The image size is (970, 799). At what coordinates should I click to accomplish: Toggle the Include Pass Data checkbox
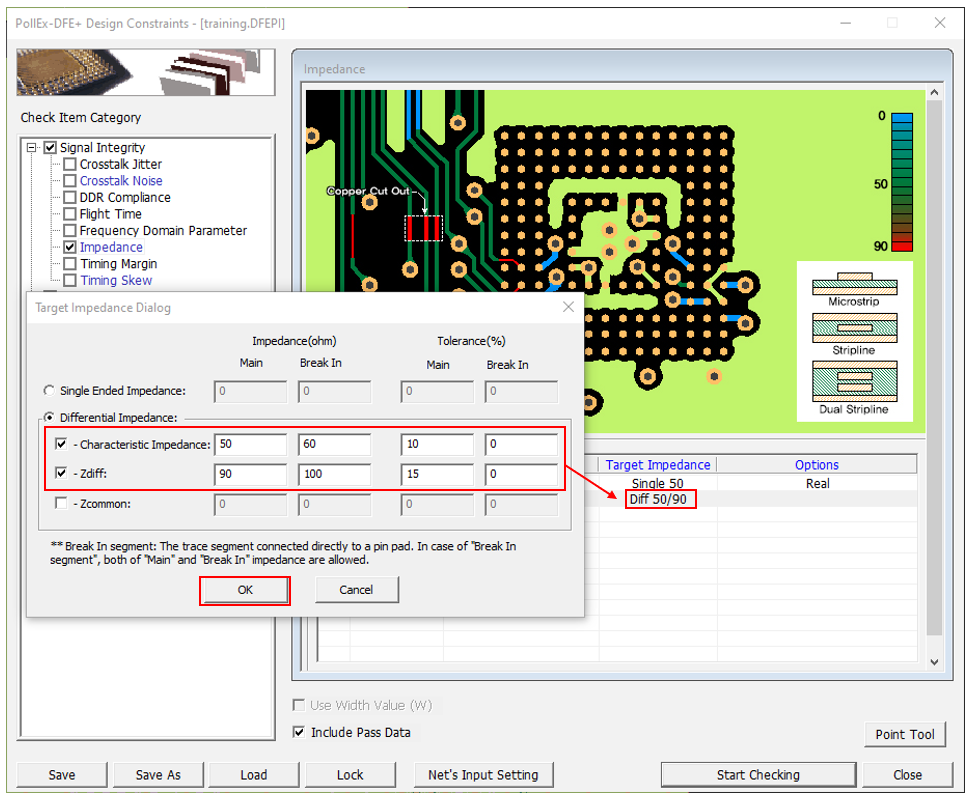[299, 732]
